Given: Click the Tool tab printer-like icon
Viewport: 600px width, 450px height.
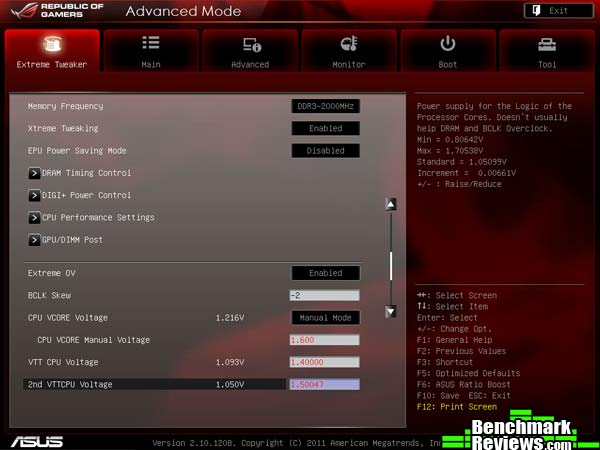Looking at the screenshot, I should (x=547, y=45).
